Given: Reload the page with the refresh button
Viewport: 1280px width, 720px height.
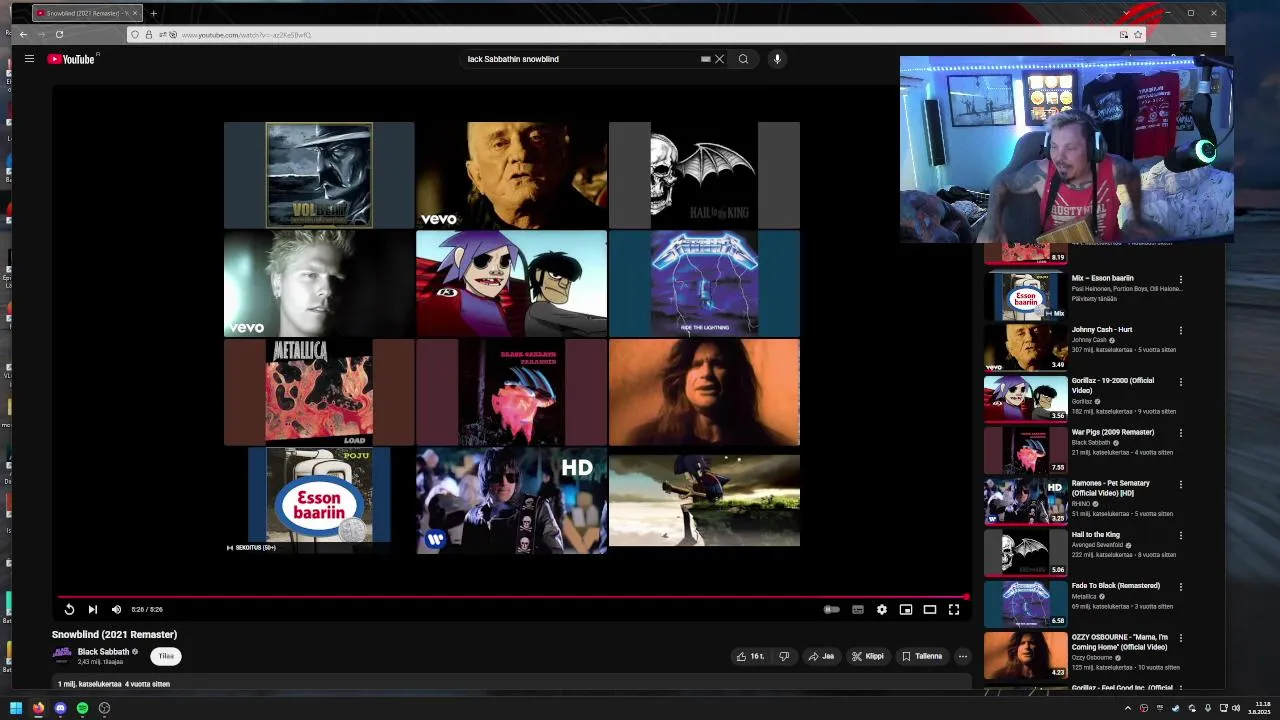Looking at the screenshot, I should (x=59, y=34).
